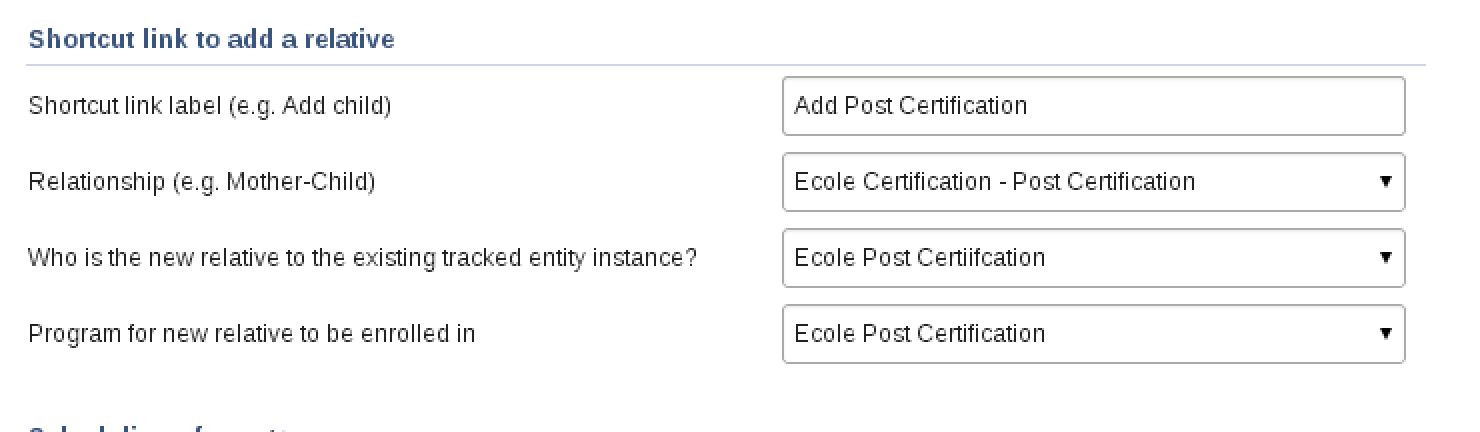Open the 'Who is the new relative' dropdown
Viewport: 1480px width, 432px height.
point(1093,258)
